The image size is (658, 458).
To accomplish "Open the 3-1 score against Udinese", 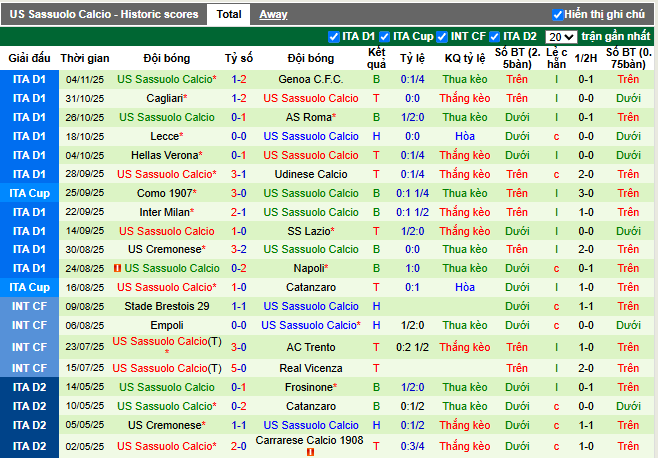I will coord(239,174).
